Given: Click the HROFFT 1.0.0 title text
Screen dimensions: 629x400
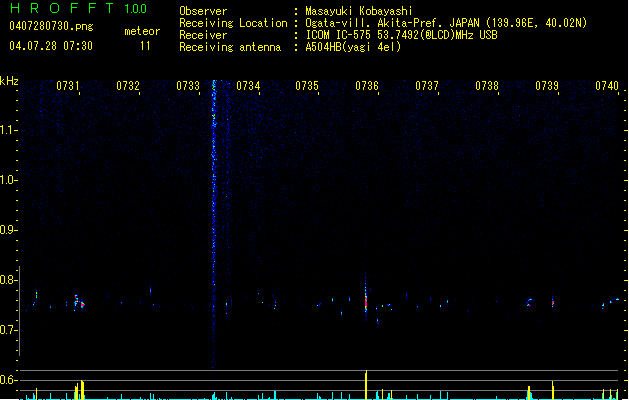Looking at the screenshot, I should click(x=78, y=8).
